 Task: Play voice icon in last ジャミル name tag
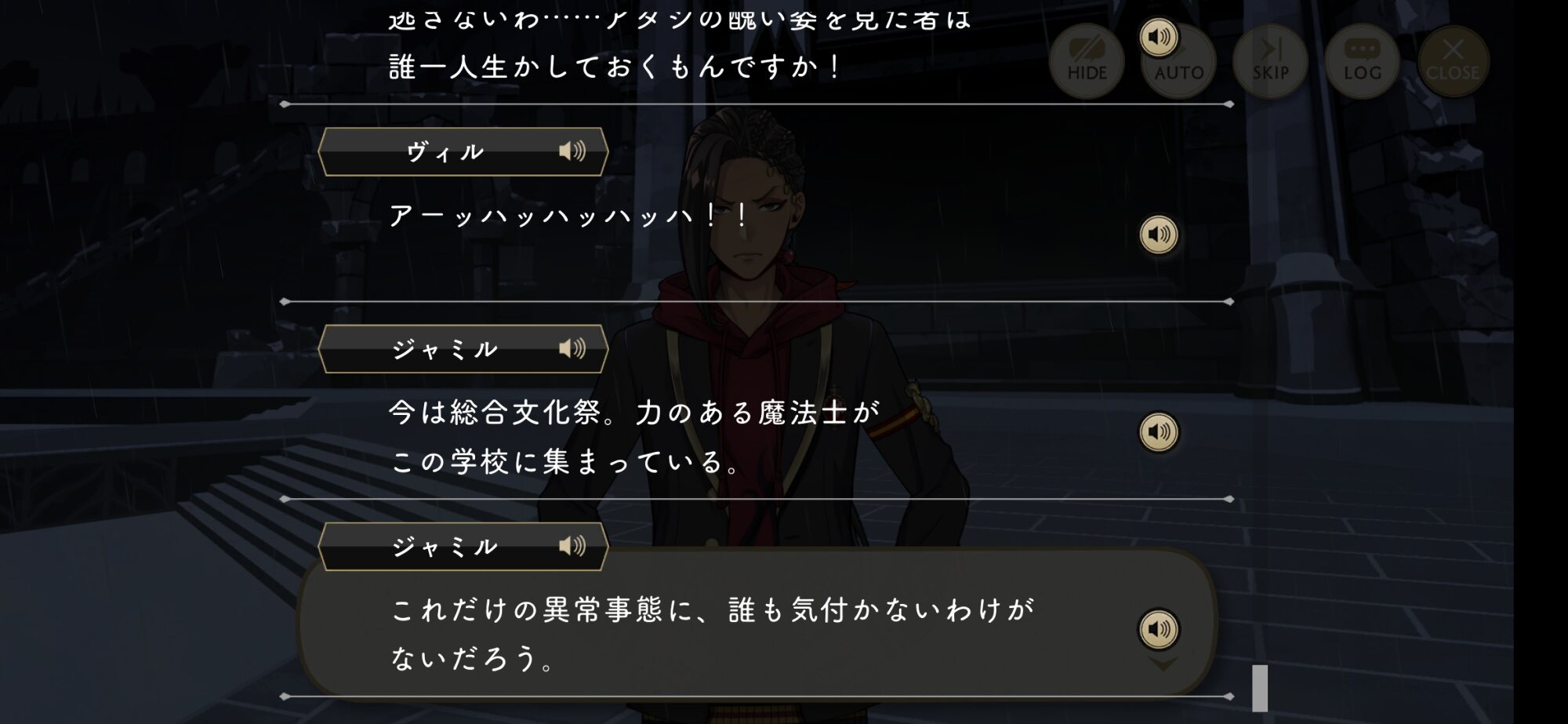coord(572,546)
